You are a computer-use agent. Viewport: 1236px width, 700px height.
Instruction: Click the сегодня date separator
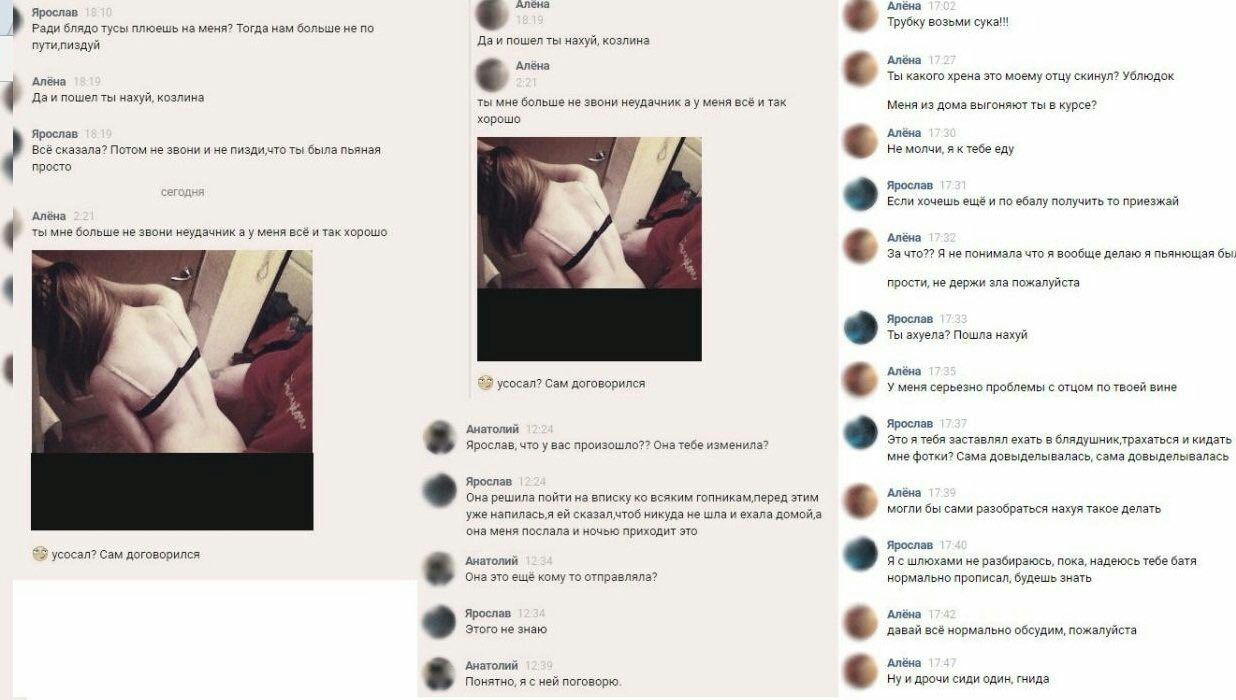(x=183, y=191)
